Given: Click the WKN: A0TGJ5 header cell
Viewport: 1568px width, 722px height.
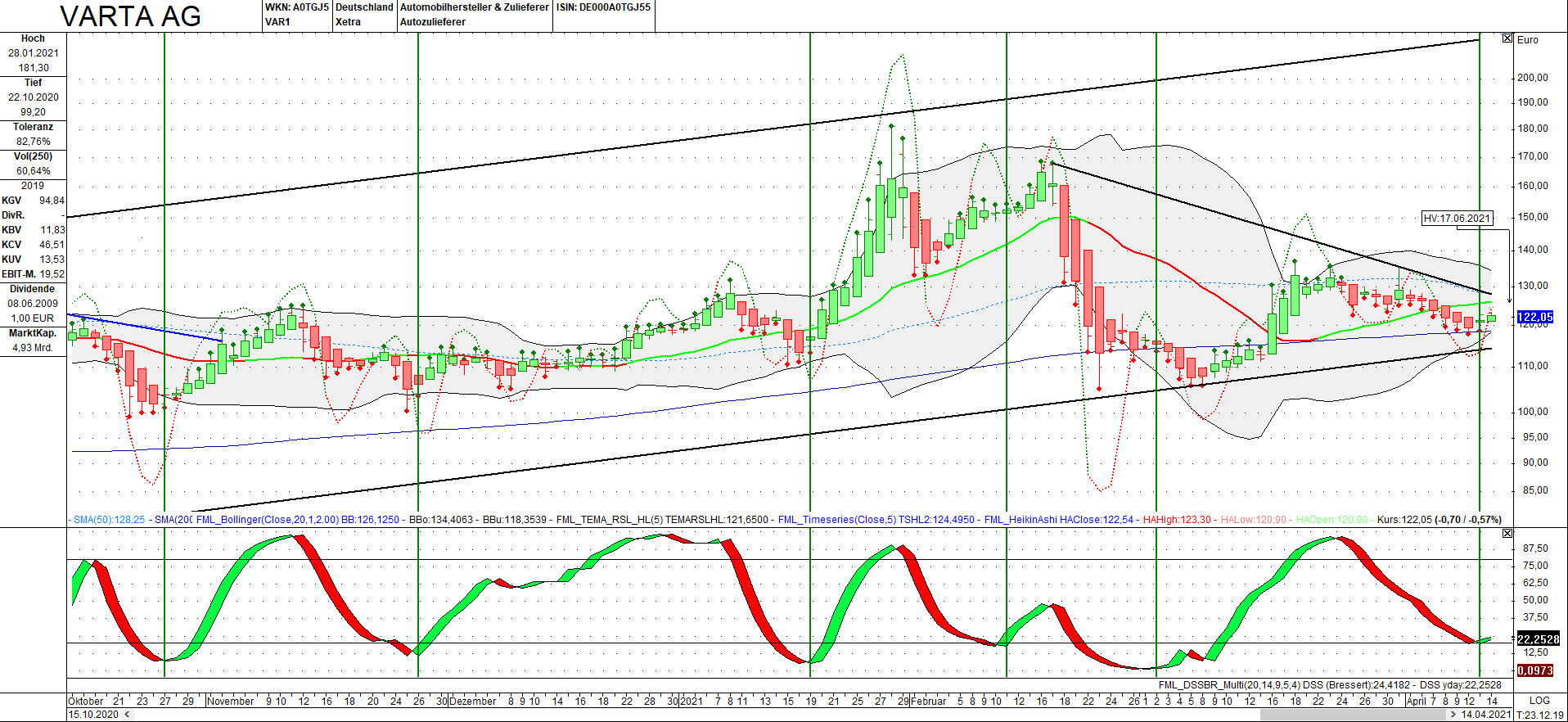Looking at the screenshot, I should 297,15.
